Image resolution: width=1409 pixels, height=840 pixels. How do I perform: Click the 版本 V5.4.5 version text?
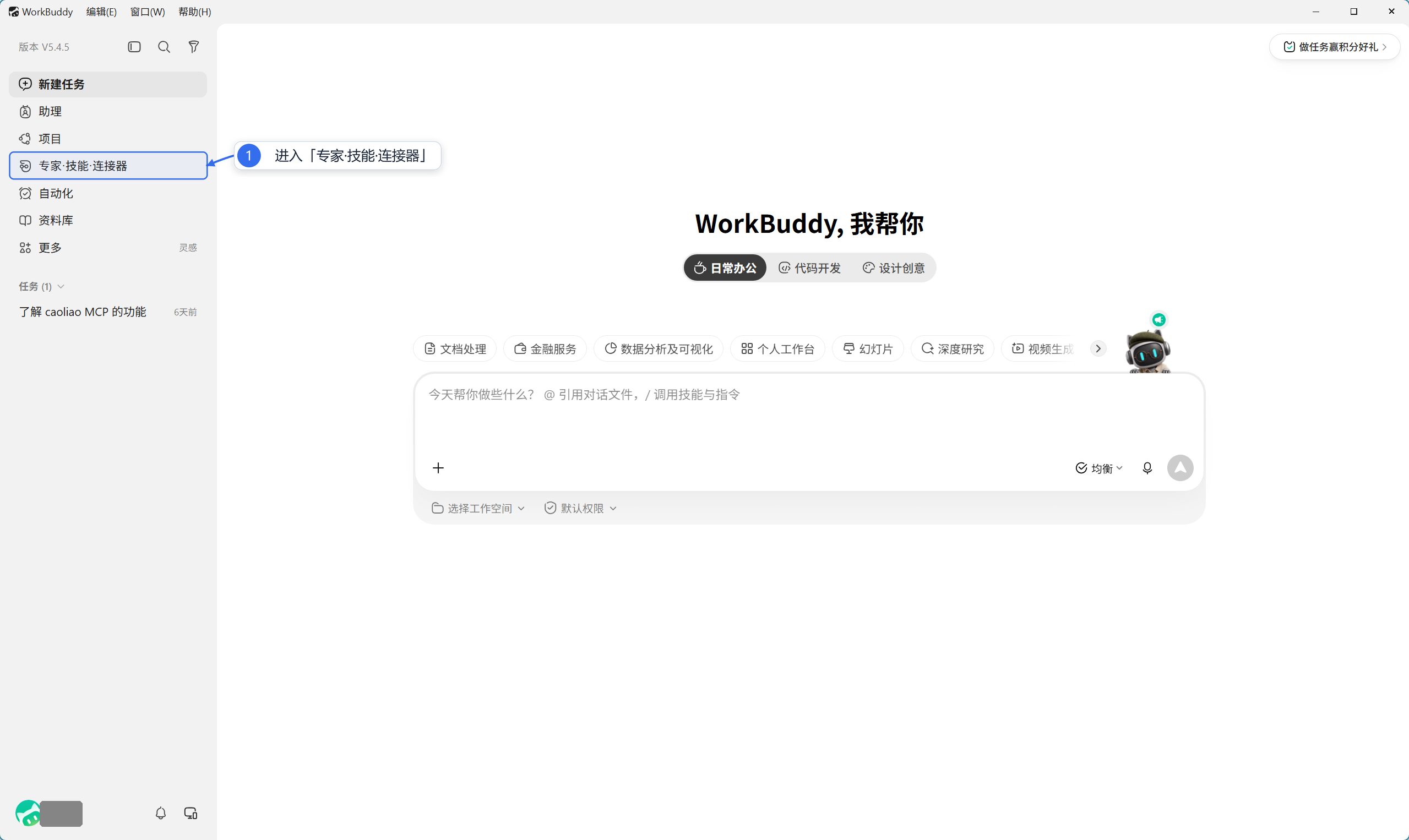(44, 47)
